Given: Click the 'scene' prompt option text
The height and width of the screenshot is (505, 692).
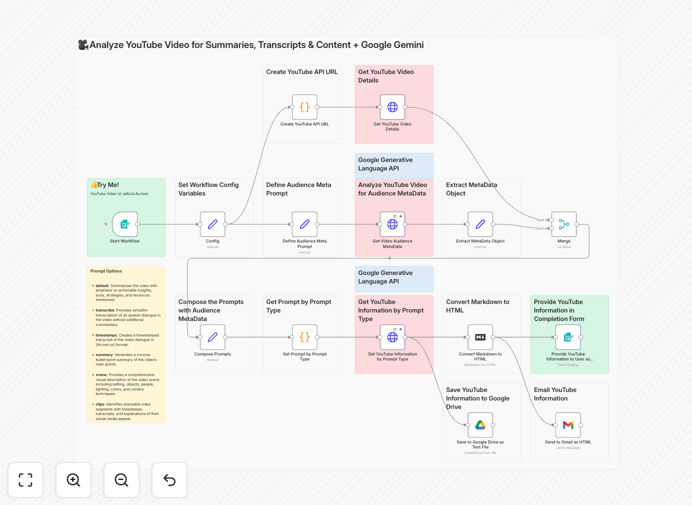Looking at the screenshot, I should [x=128, y=384].
